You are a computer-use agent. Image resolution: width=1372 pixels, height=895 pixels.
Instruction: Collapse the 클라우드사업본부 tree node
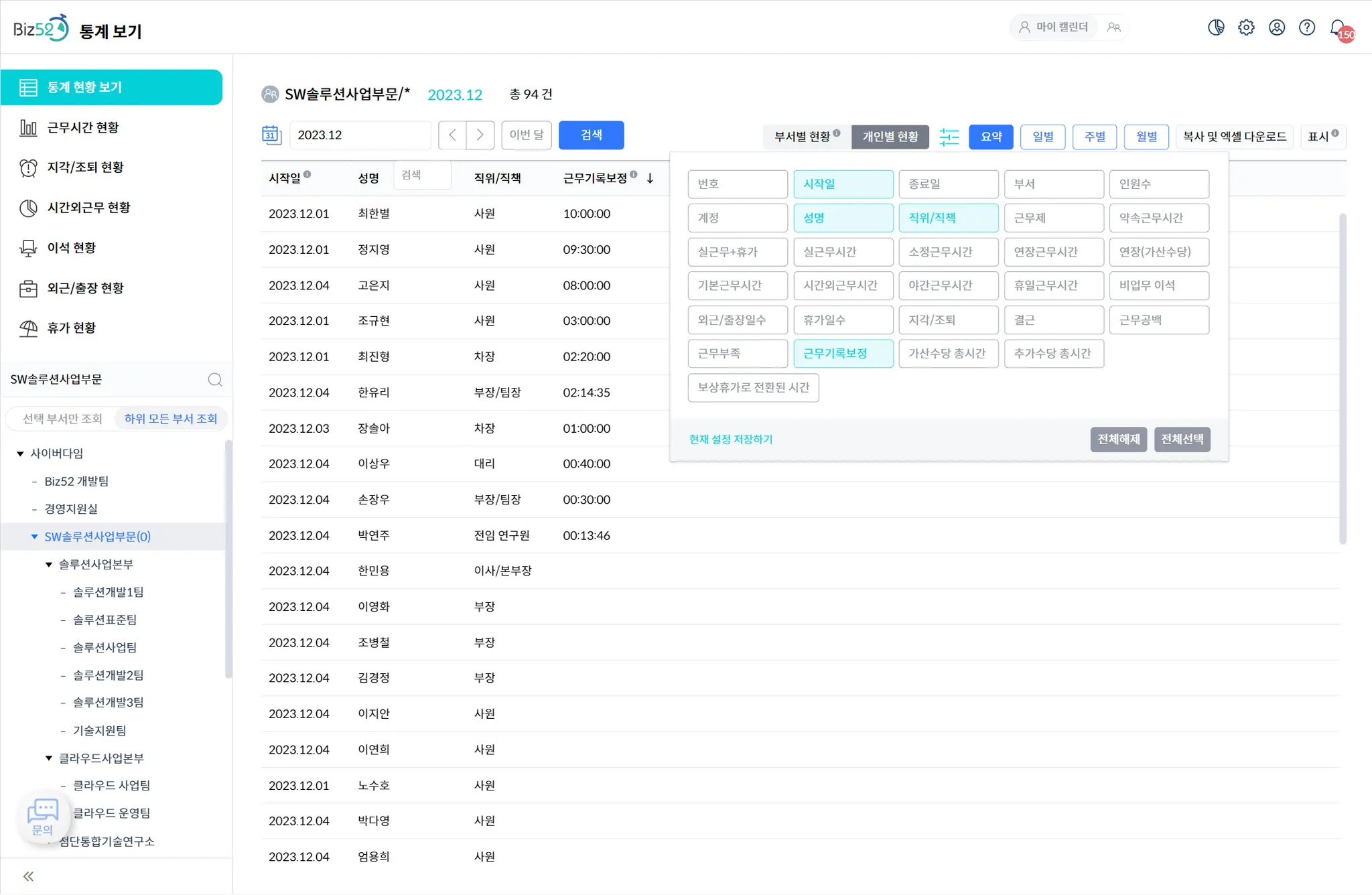tap(49, 758)
